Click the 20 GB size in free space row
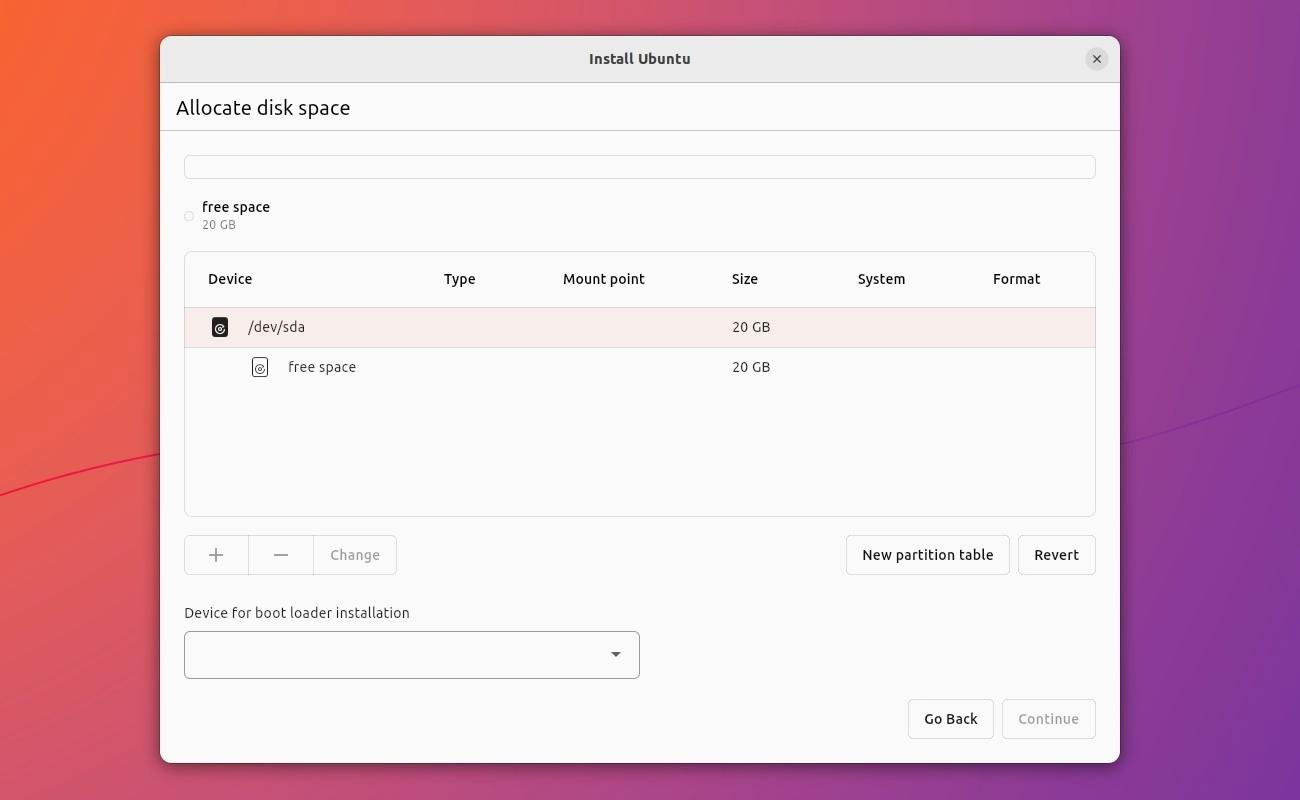 [751, 367]
